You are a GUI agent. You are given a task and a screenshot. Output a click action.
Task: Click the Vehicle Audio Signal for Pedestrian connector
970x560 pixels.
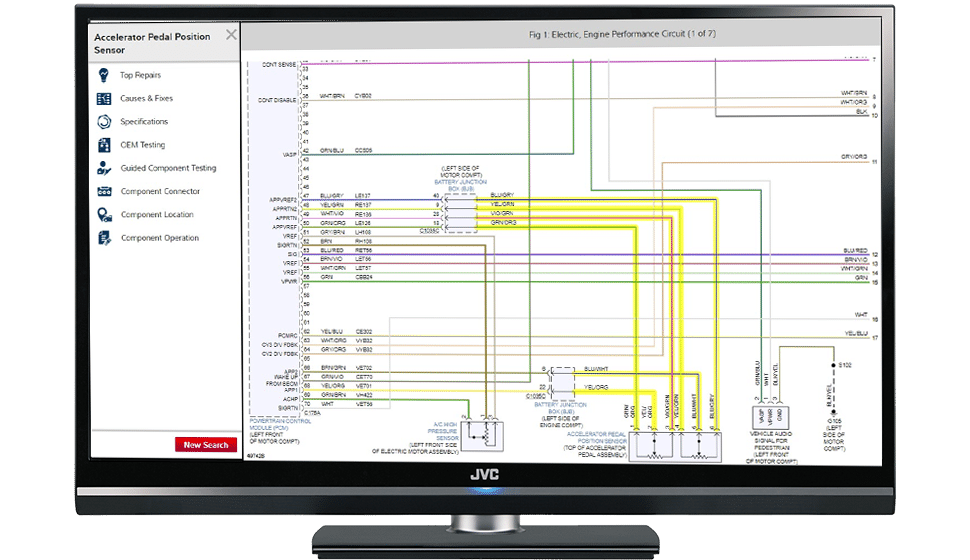click(x=770, y=416)
